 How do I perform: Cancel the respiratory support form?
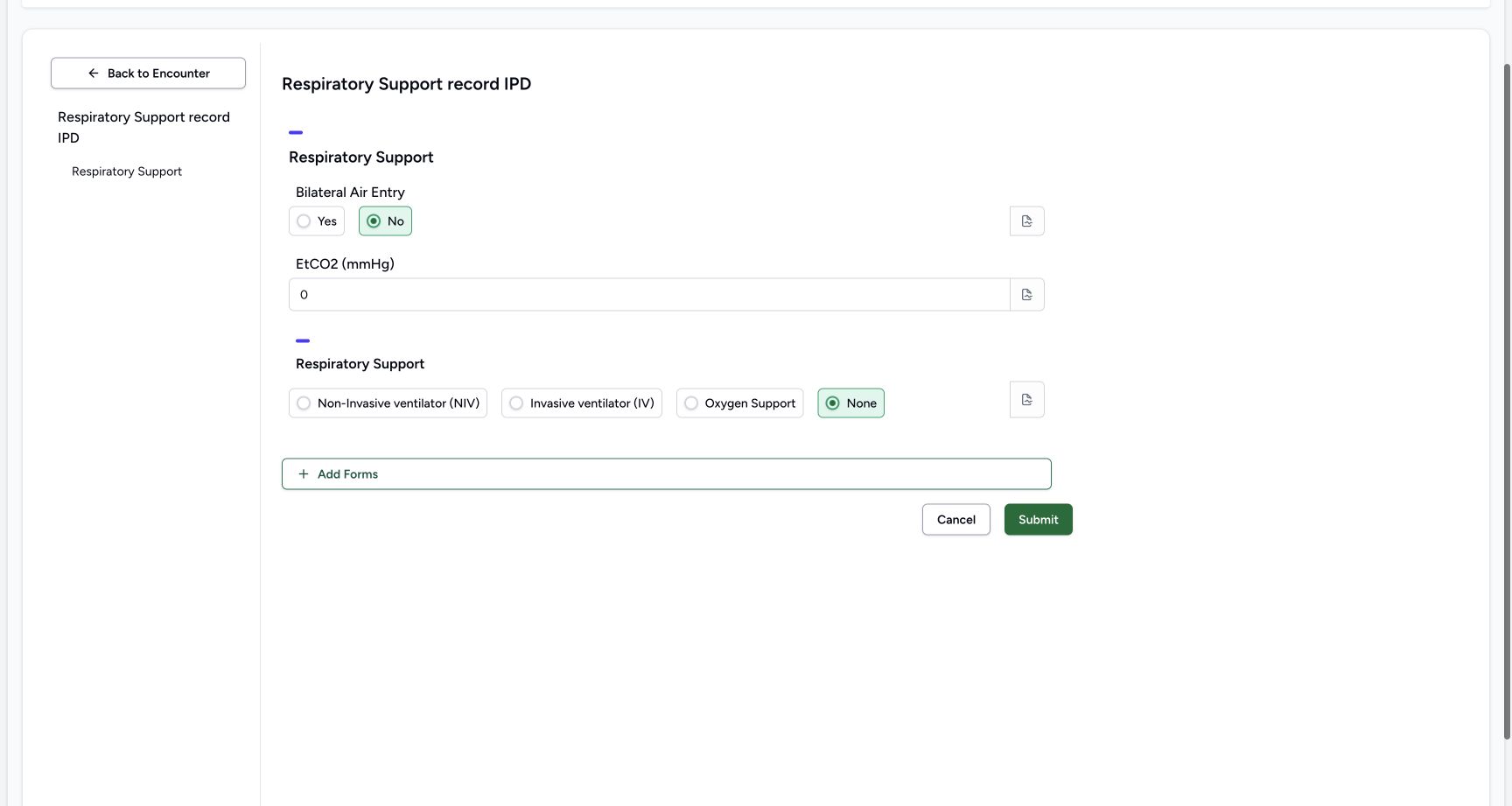(956, 520)
